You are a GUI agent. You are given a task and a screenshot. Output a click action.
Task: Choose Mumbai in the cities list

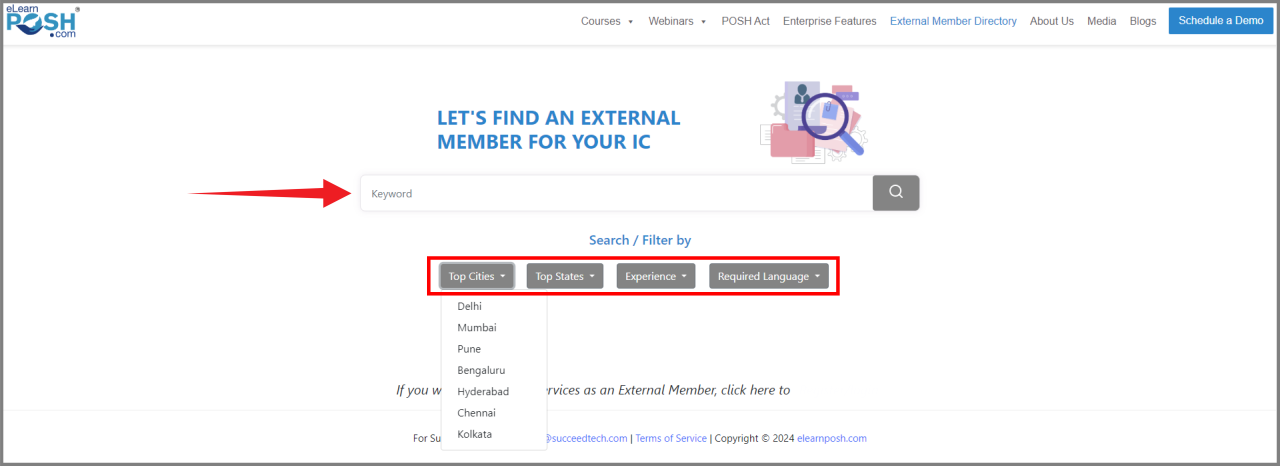tap(477, 328)
